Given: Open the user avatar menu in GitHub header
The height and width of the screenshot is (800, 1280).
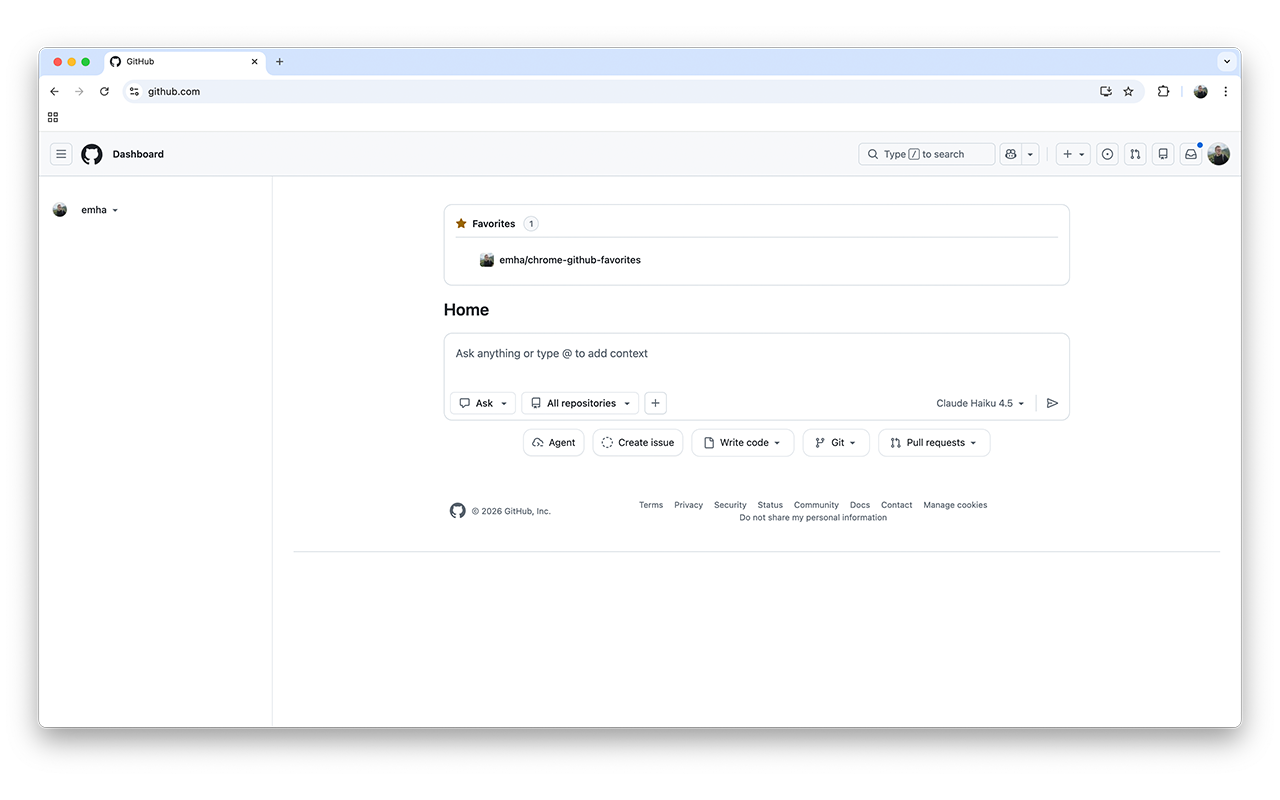Looking at the screenshot, I should (x=1218, y=154).
